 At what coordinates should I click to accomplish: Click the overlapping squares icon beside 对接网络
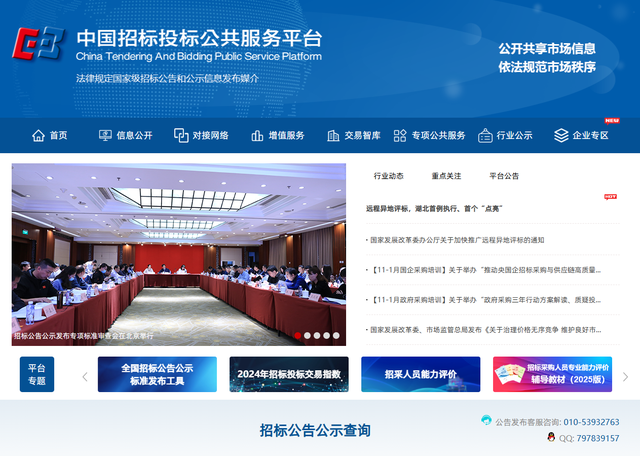click(x=181, y=136)
